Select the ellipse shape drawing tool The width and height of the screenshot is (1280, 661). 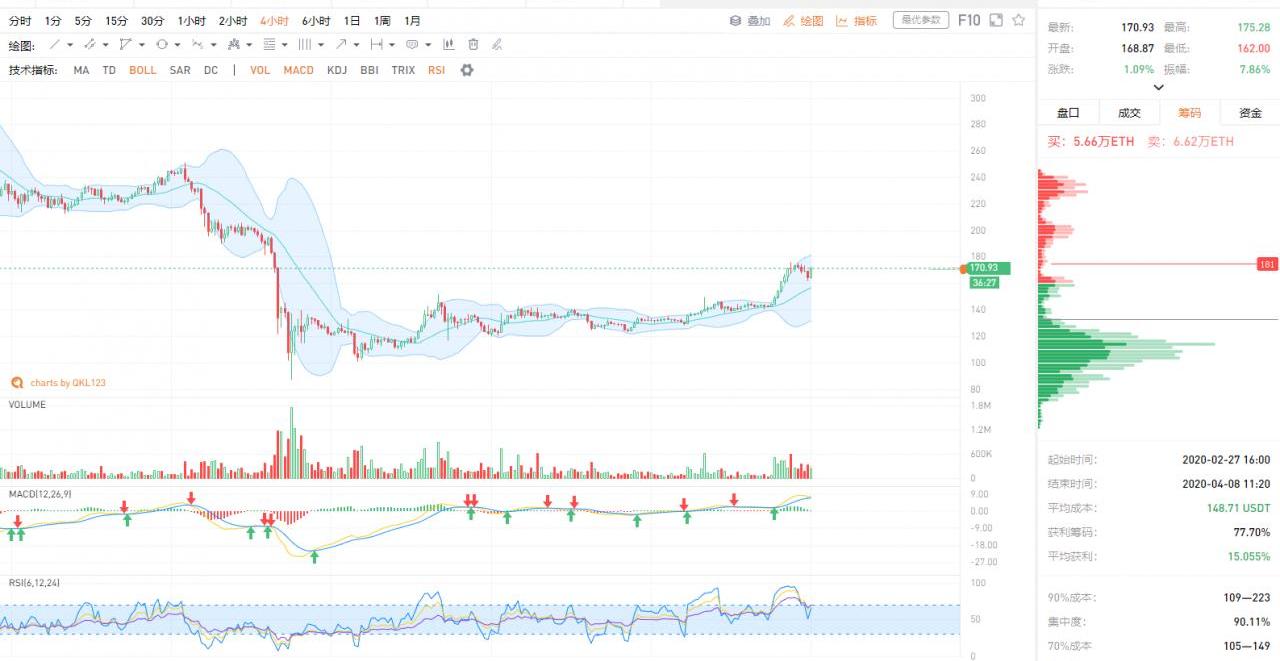162,45
